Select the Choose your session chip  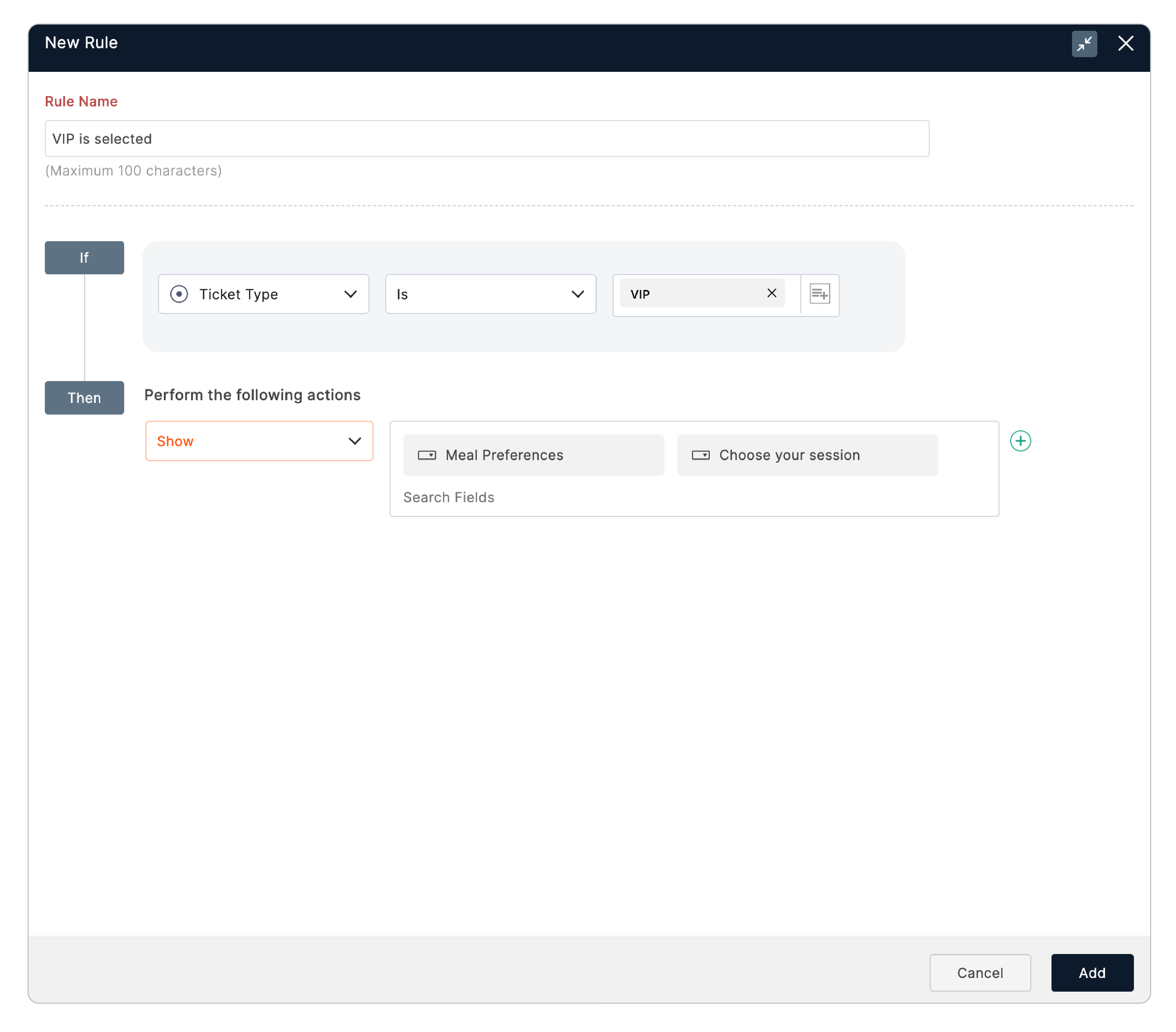(x=807, y=455)
